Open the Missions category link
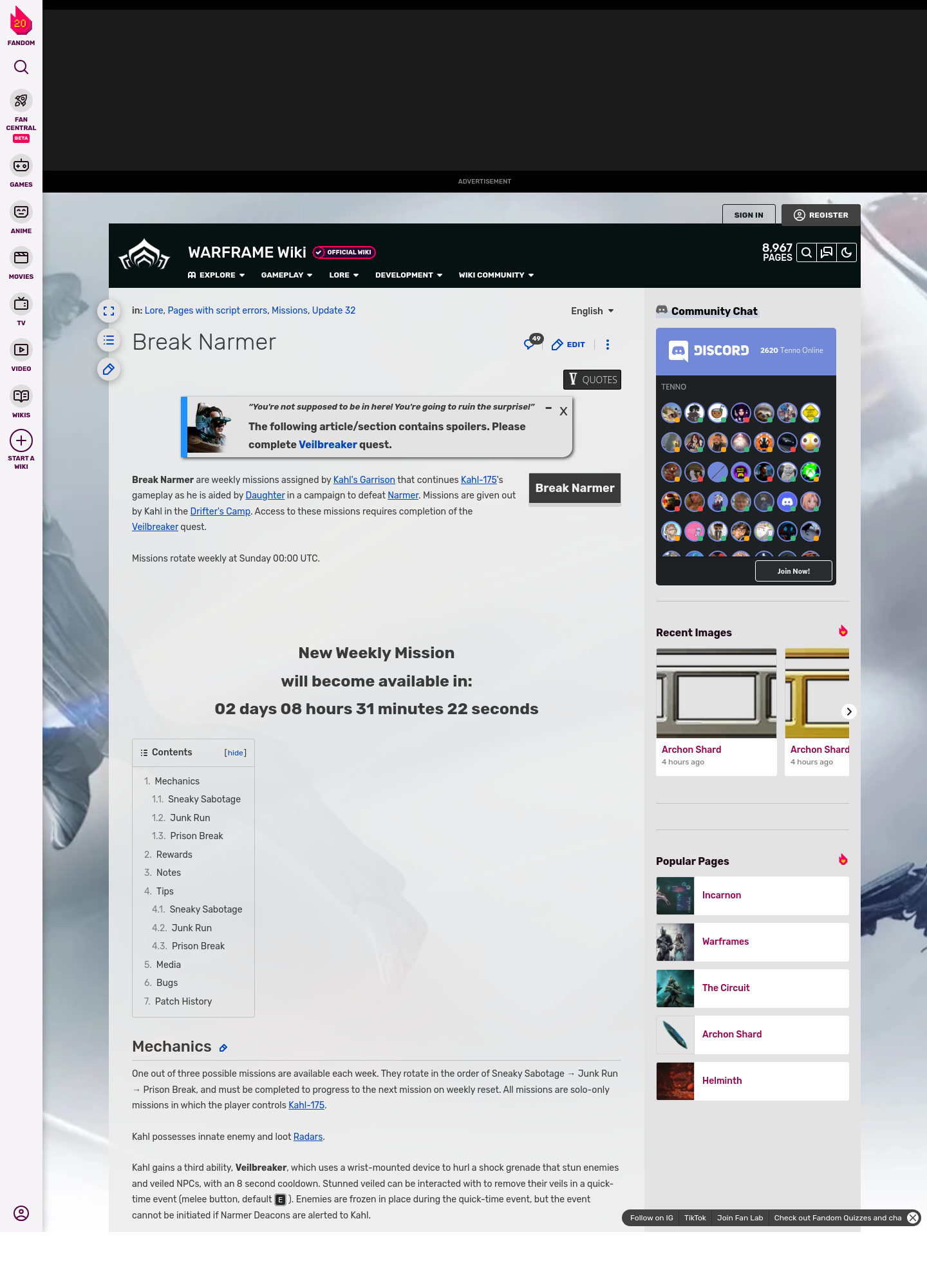Image resolution: width=927 pixels, height=1288 pixels. [289, 310]
